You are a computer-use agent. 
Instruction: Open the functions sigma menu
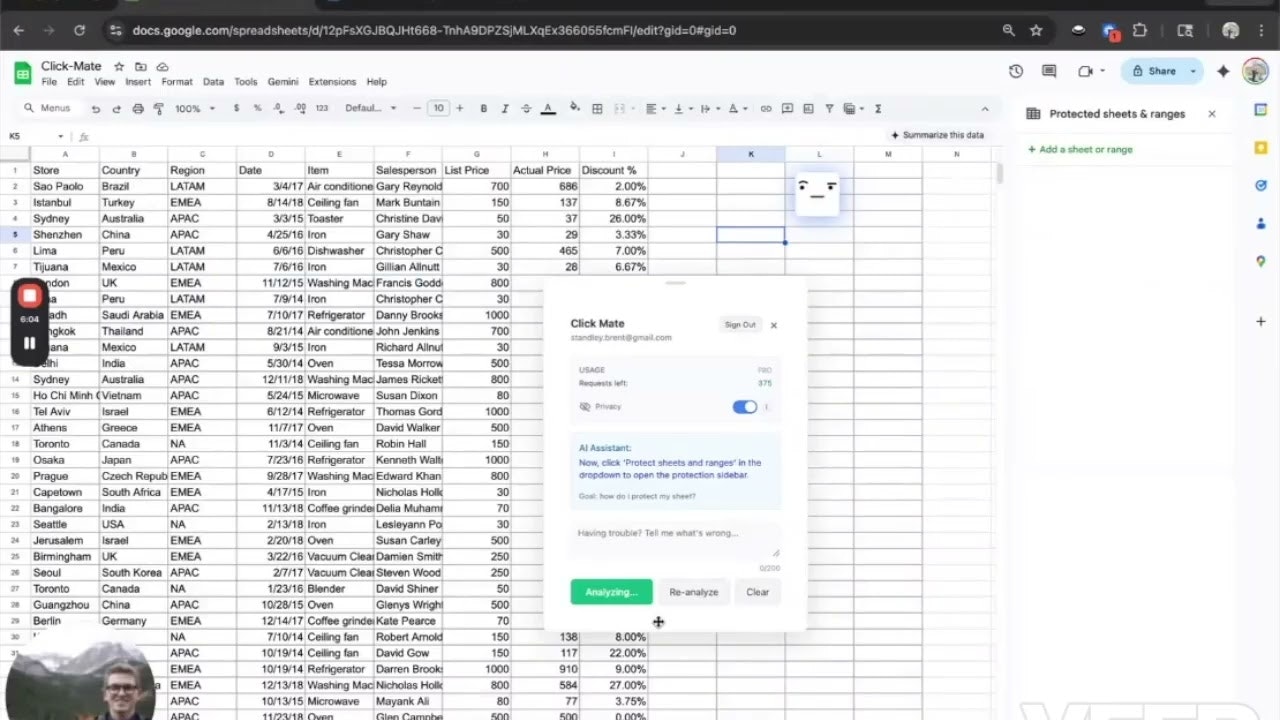pos(878,108)
